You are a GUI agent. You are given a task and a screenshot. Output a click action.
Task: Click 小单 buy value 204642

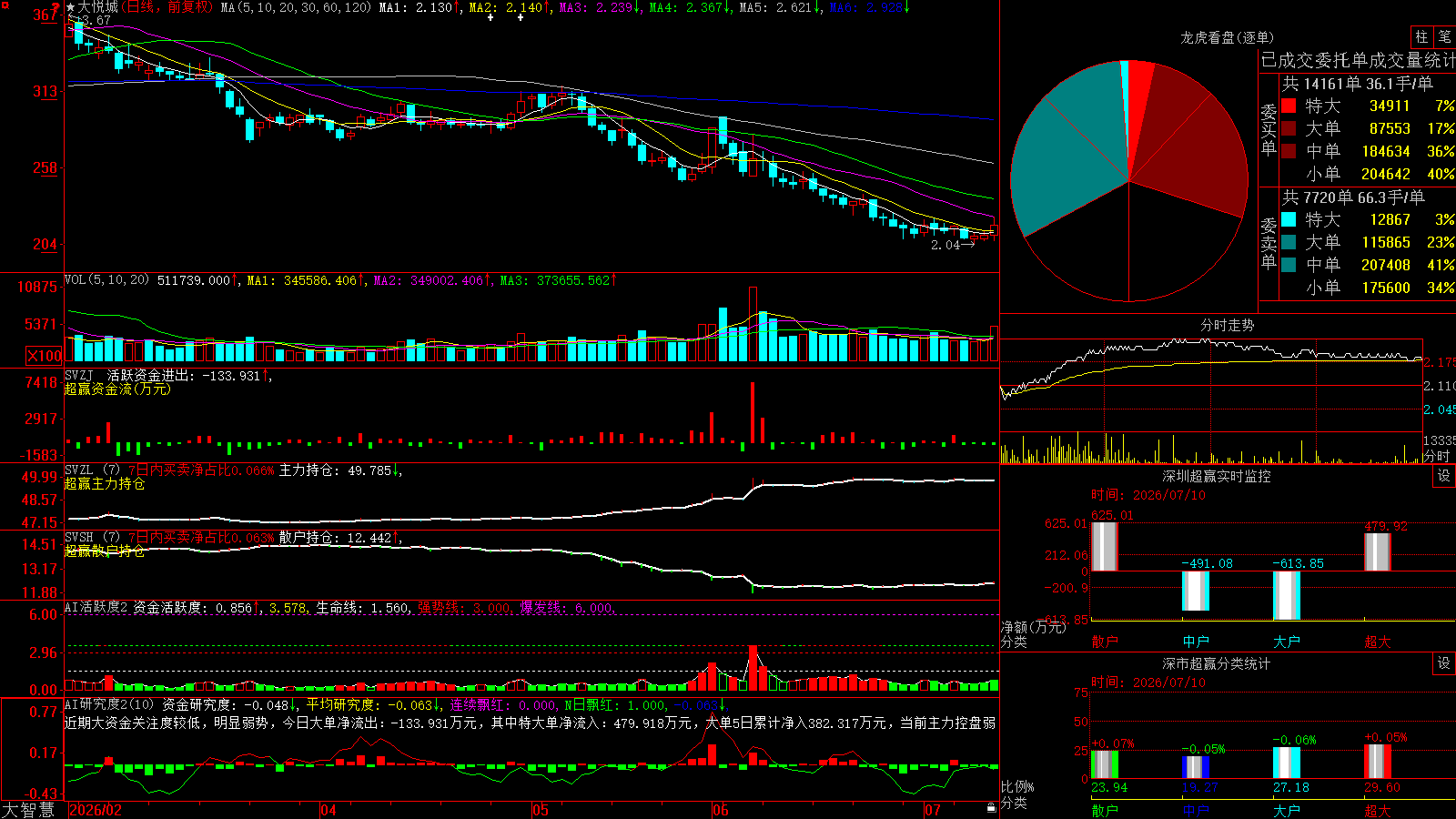1386,174
